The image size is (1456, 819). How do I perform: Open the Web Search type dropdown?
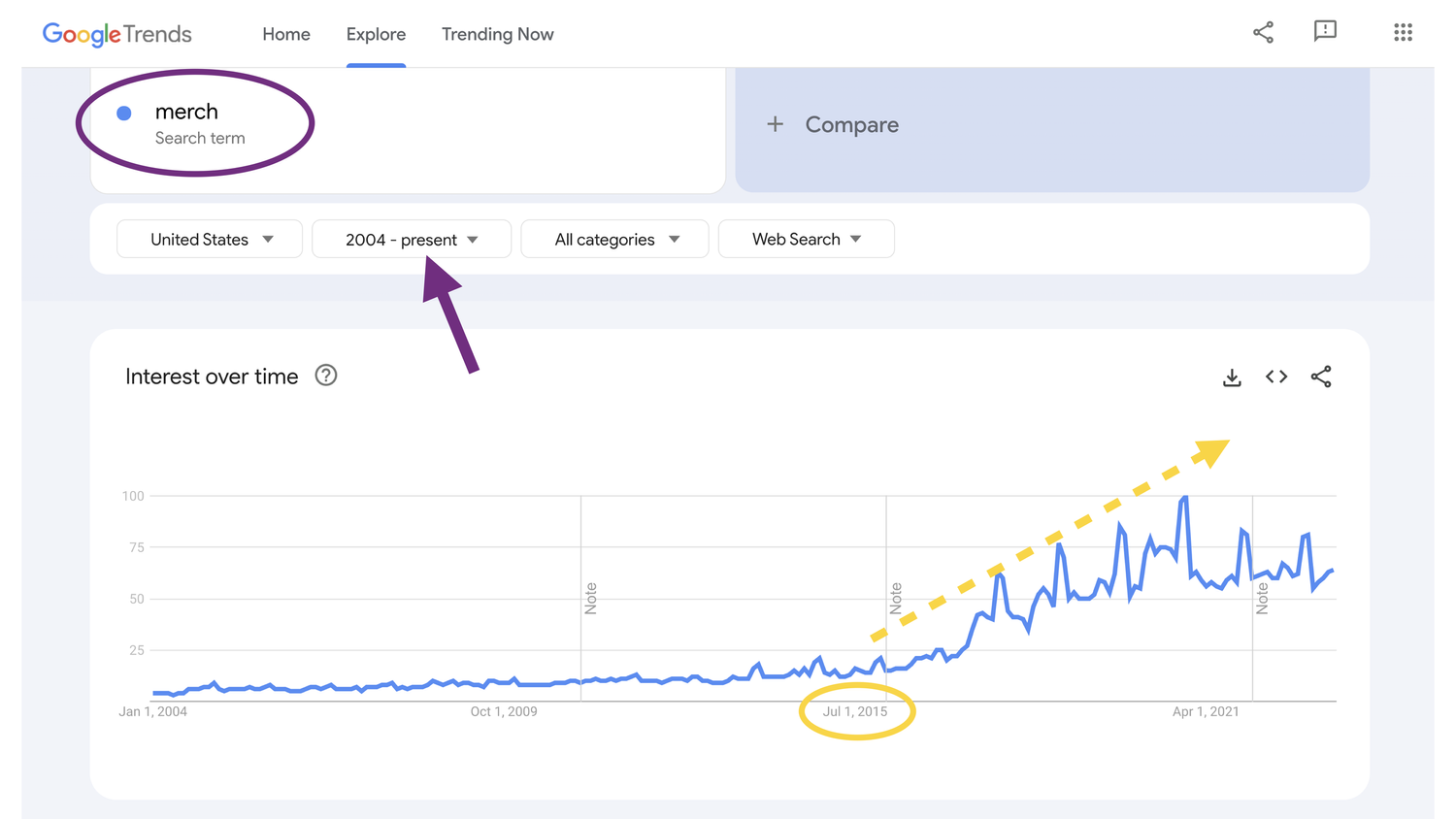pos(806,239)
